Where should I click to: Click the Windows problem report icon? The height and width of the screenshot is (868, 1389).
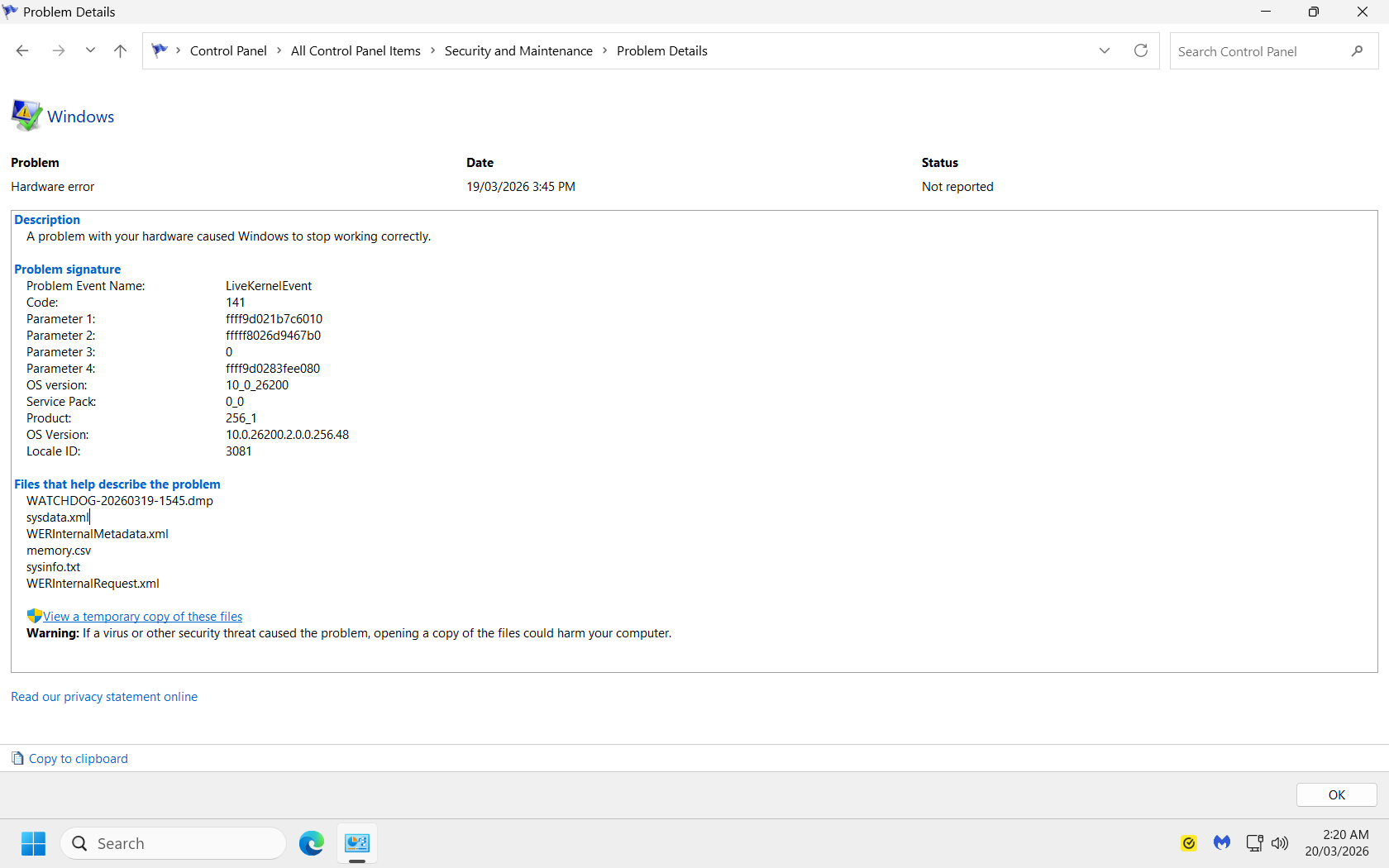click(x=26, y=115)
